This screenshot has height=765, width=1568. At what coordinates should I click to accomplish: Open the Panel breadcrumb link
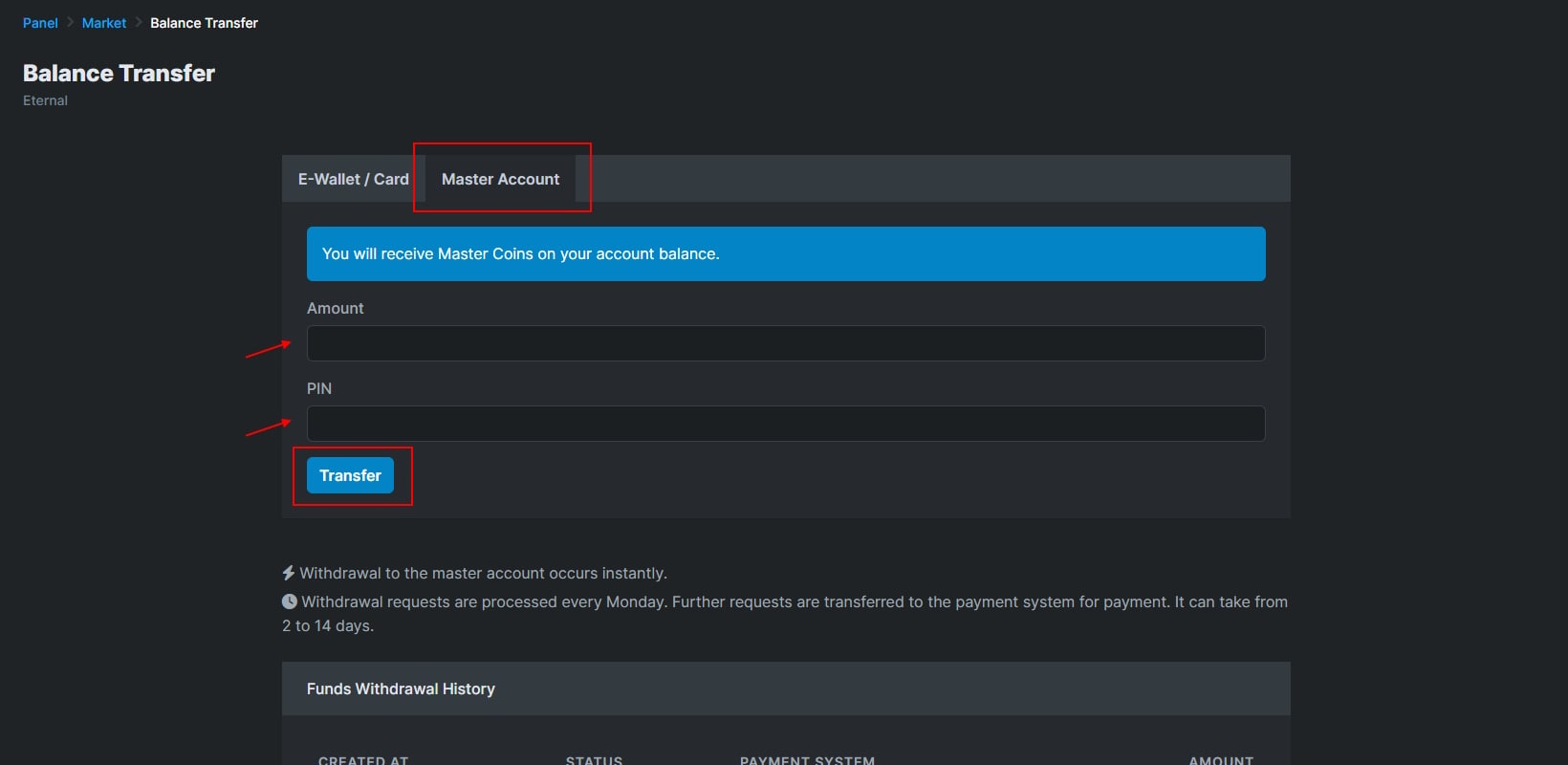pos(40,23)
